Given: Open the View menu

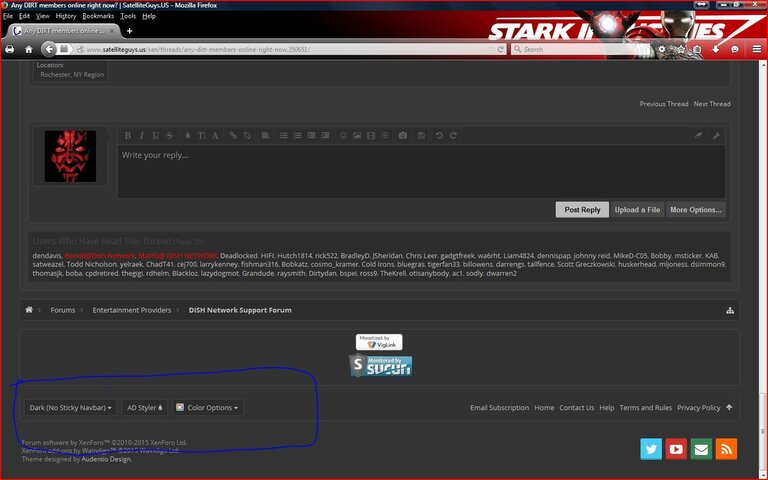Looking at the screenshot, I should tap(43, 16).
